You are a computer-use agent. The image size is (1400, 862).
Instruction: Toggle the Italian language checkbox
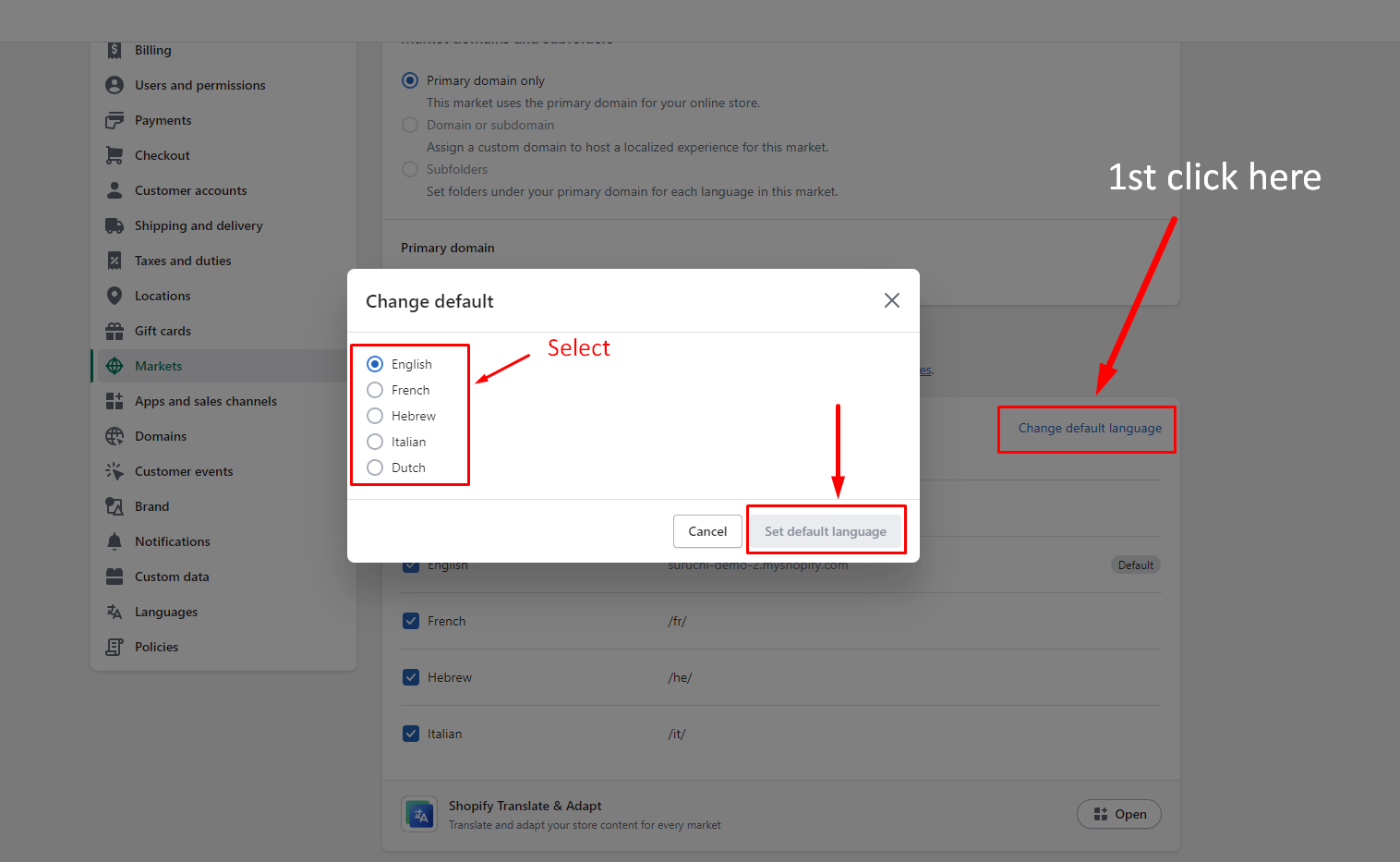(x=411, y=734)
